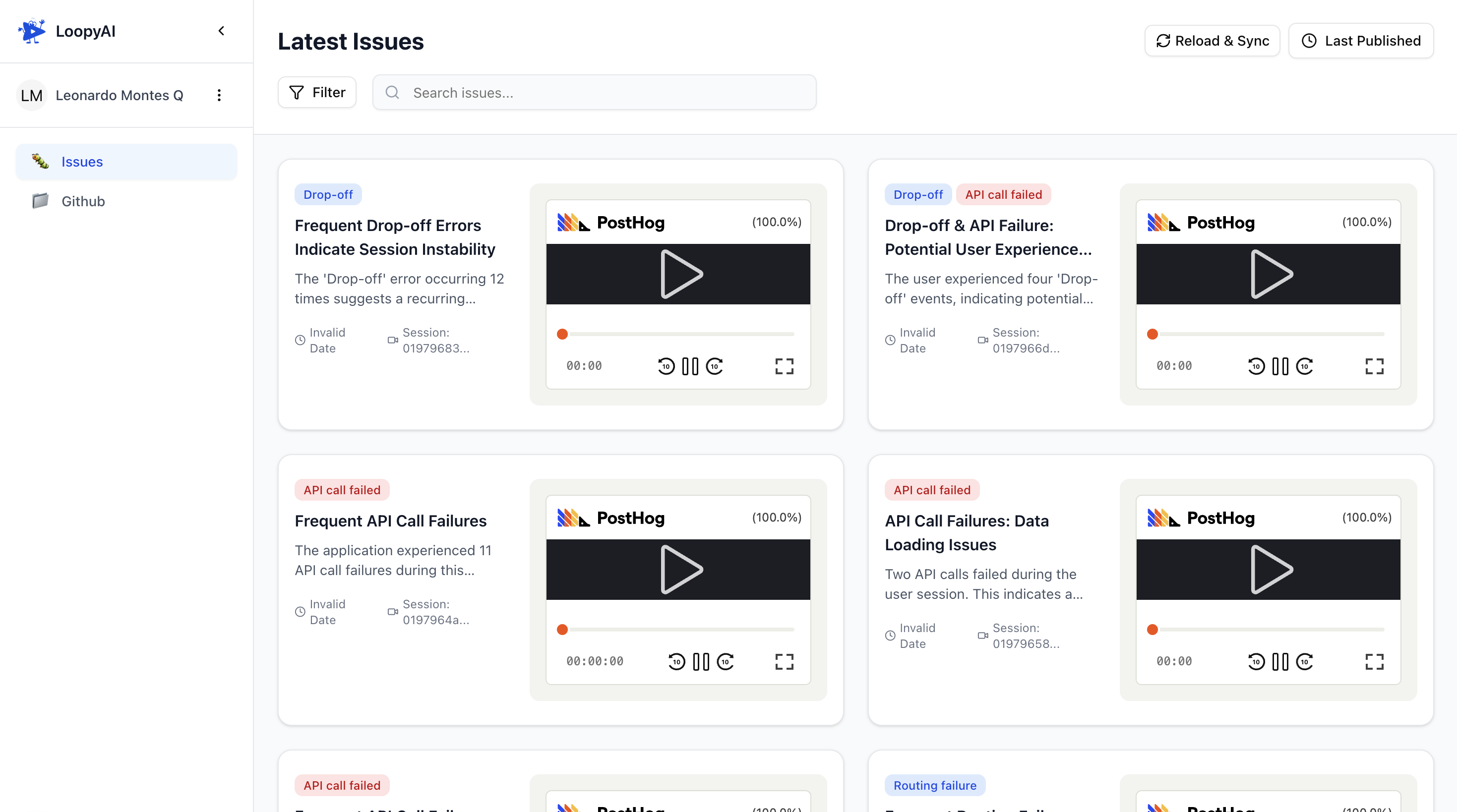This screenshot has width=1457, height=812.
Task: Click the Last Published button
Action: coord(1361,41)
